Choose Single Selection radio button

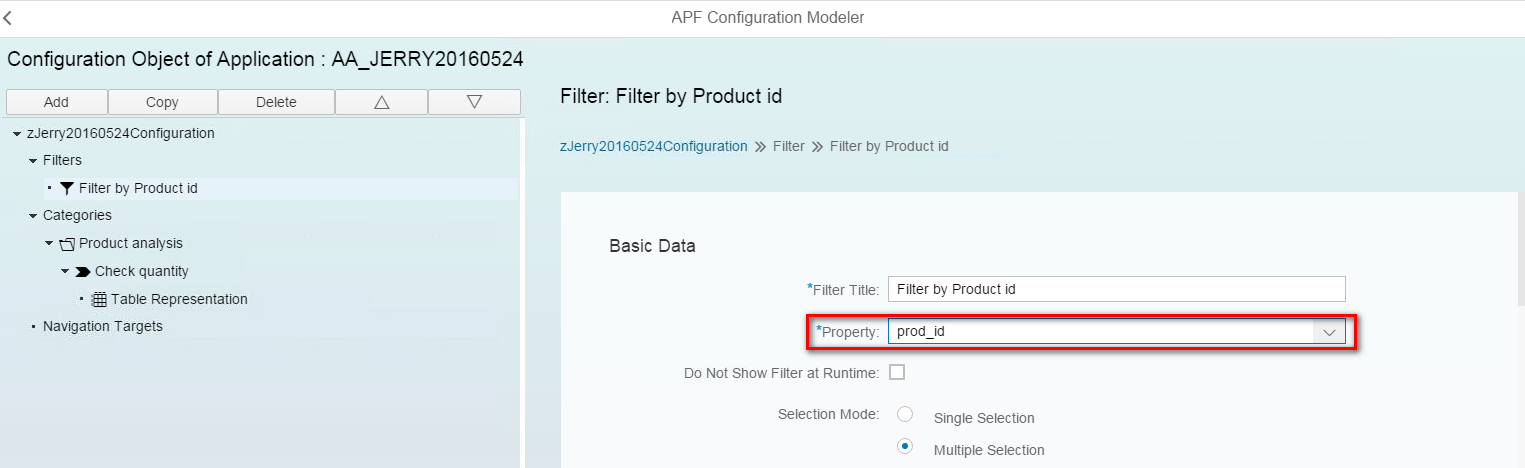pos(905,414)
